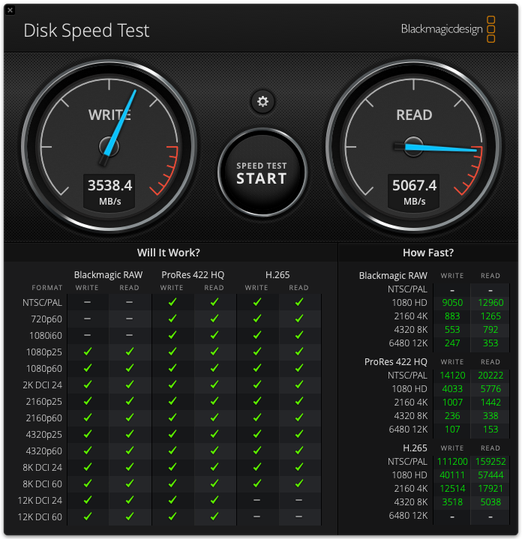Close the Disk Speed Test window
The width and height of the screenshot is (522, 539).
10,10
